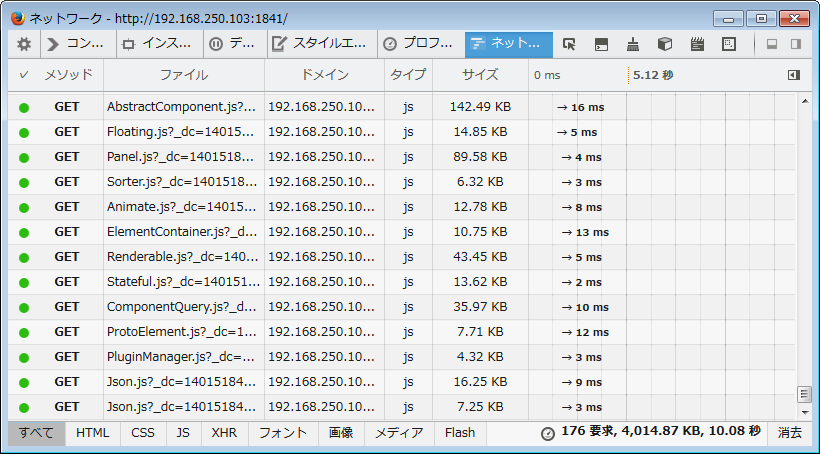Clear requests with the 消去 button
820x454 pixels.
pyautogui.click(x=789, y=433)
